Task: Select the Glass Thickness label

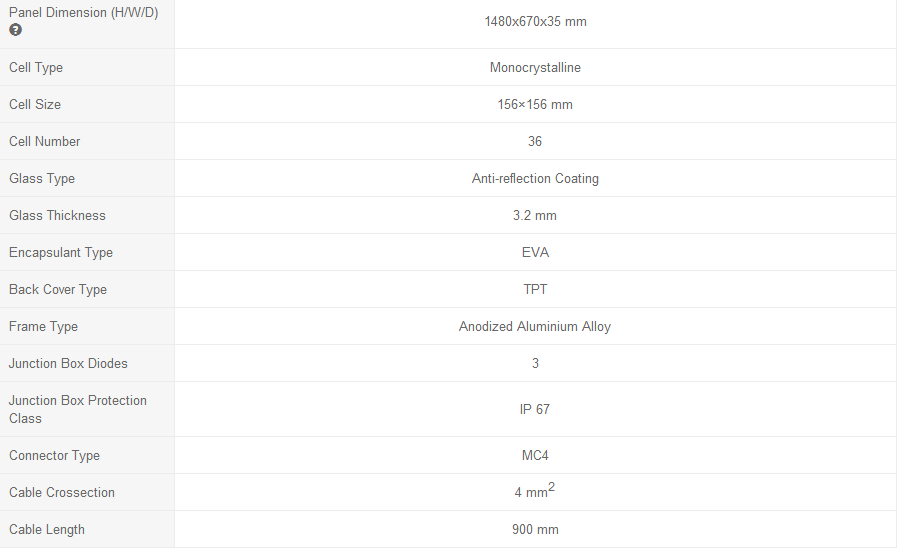Action: (57, 216)
